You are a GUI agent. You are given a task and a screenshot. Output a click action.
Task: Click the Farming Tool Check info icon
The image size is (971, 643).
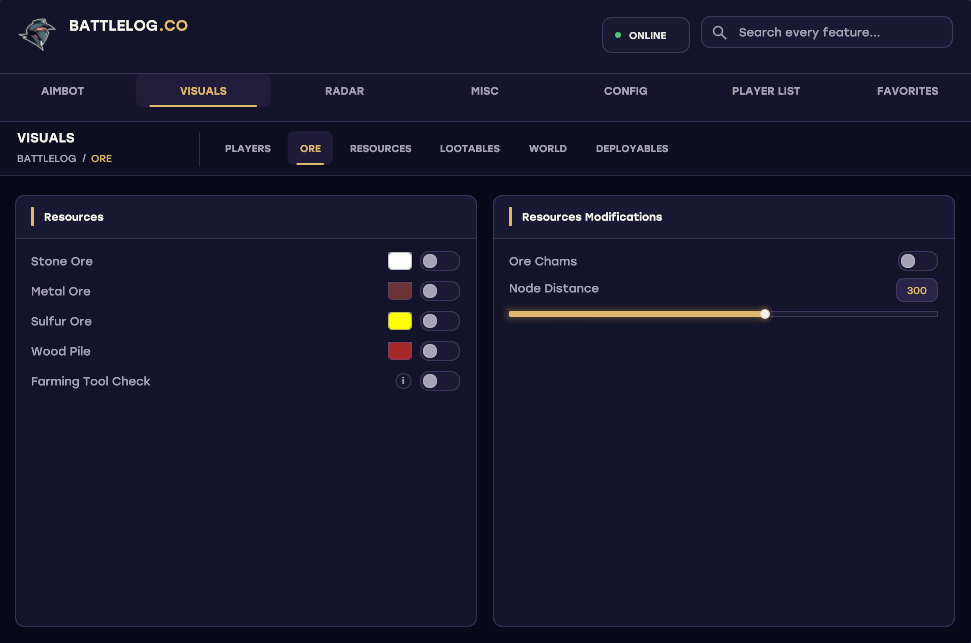coord(403,381)
